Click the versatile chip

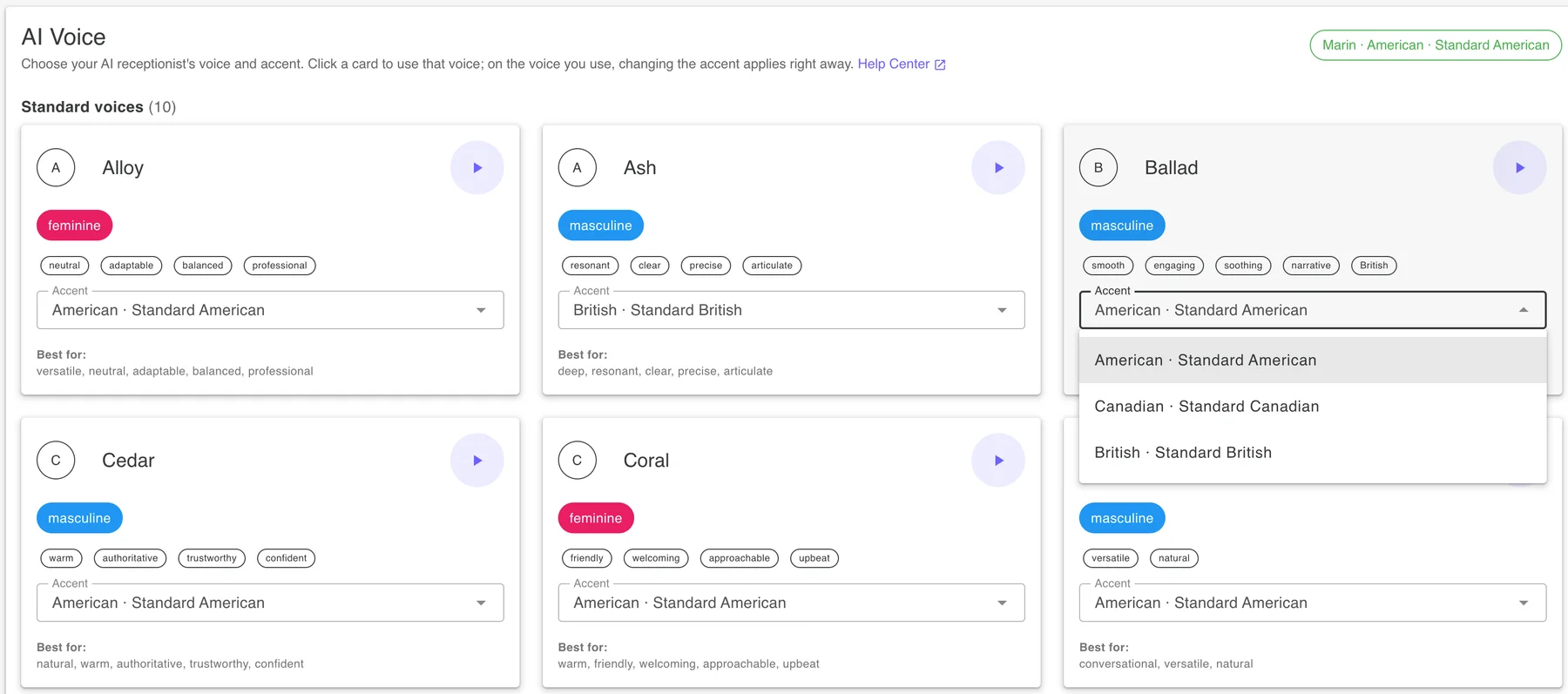tap(1111, 558)
